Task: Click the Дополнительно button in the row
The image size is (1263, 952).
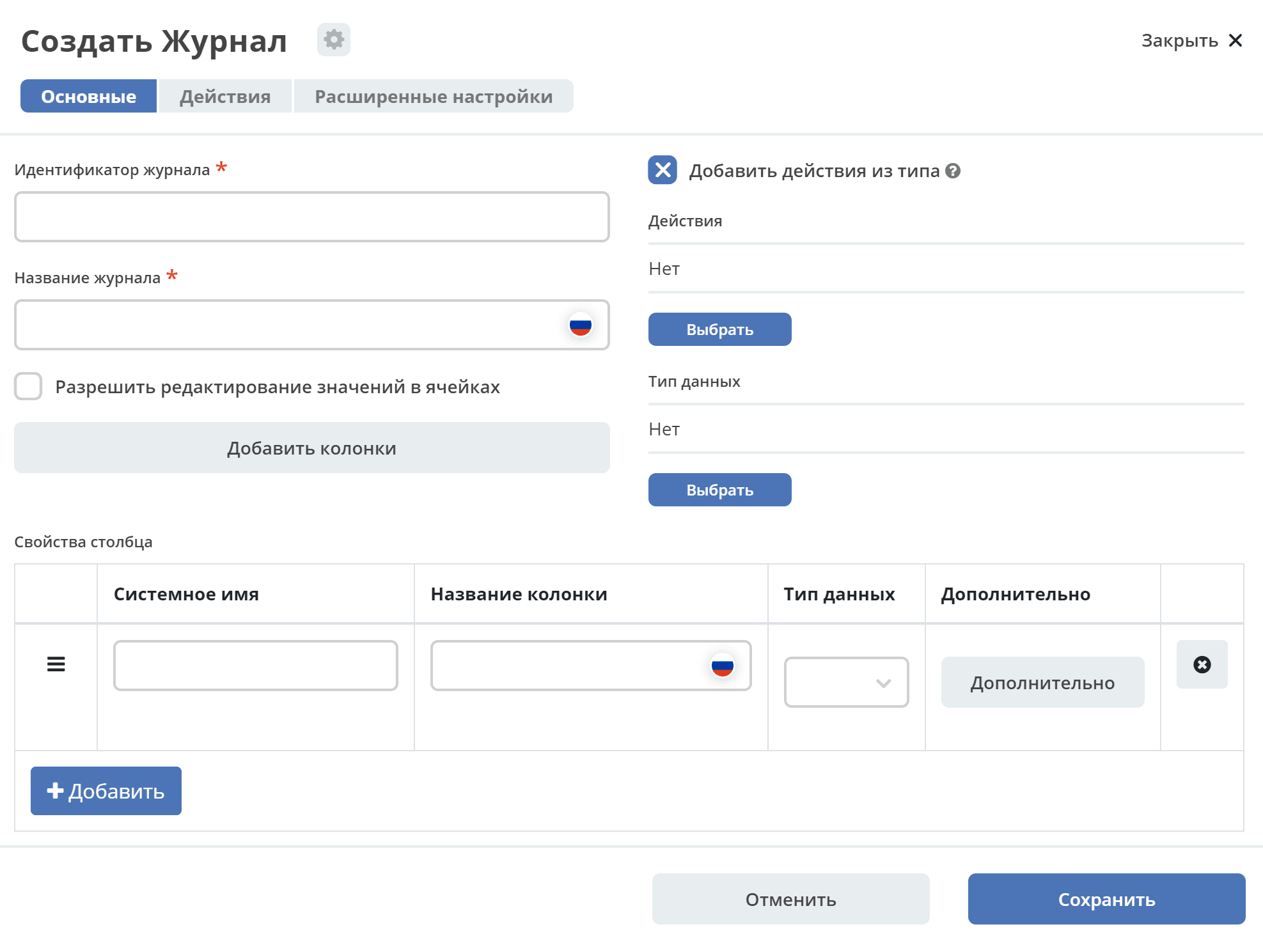Action: pyautogui.click(x=1043, y=682)
